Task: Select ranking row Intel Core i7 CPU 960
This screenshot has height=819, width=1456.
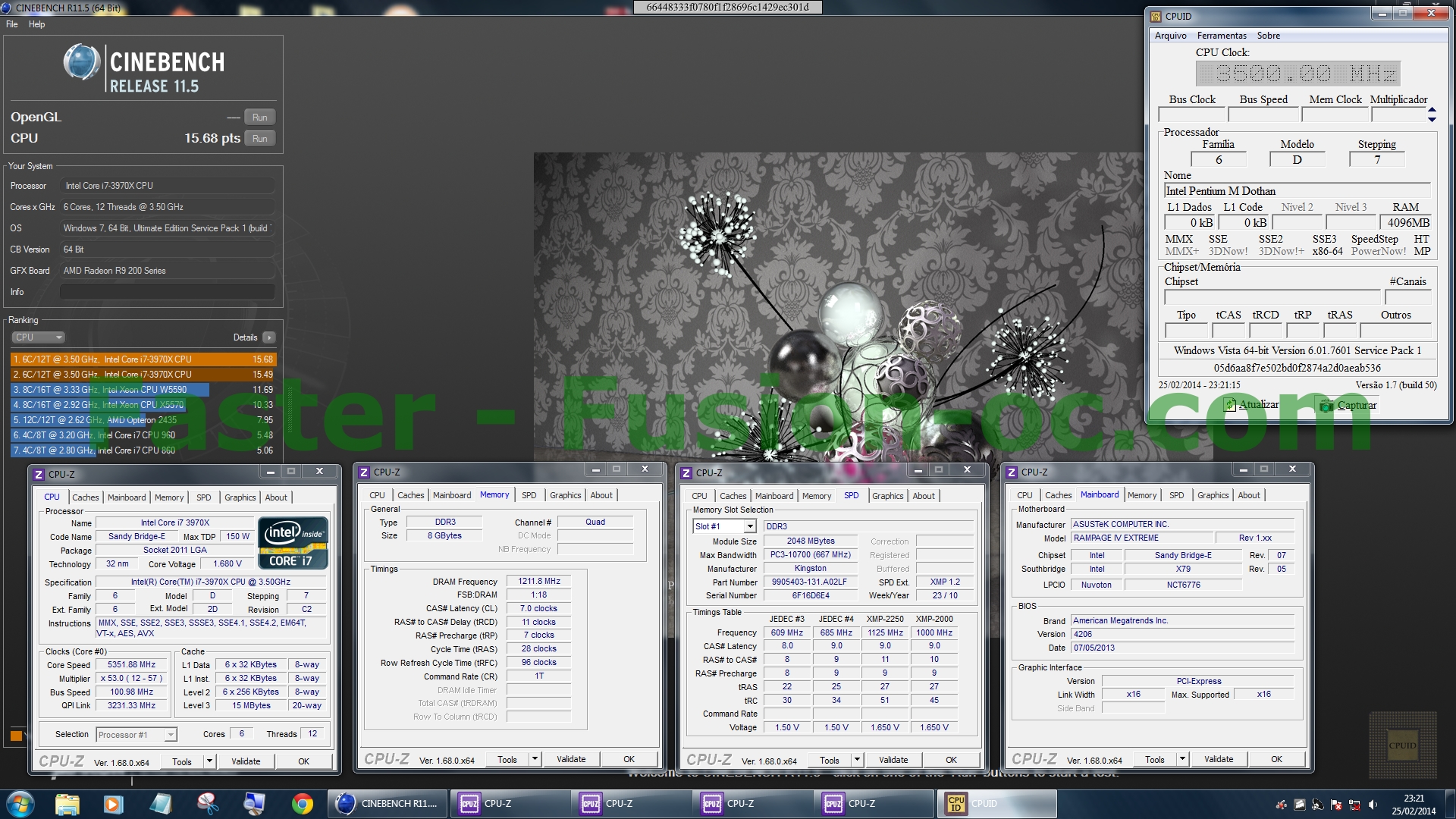Action: click(143, 435)
